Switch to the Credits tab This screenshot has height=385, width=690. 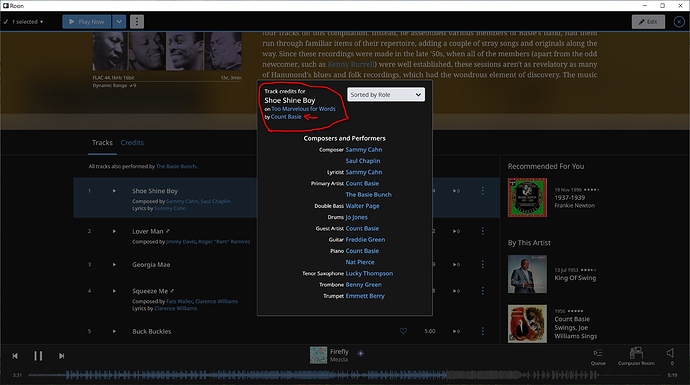click(132, 143)
